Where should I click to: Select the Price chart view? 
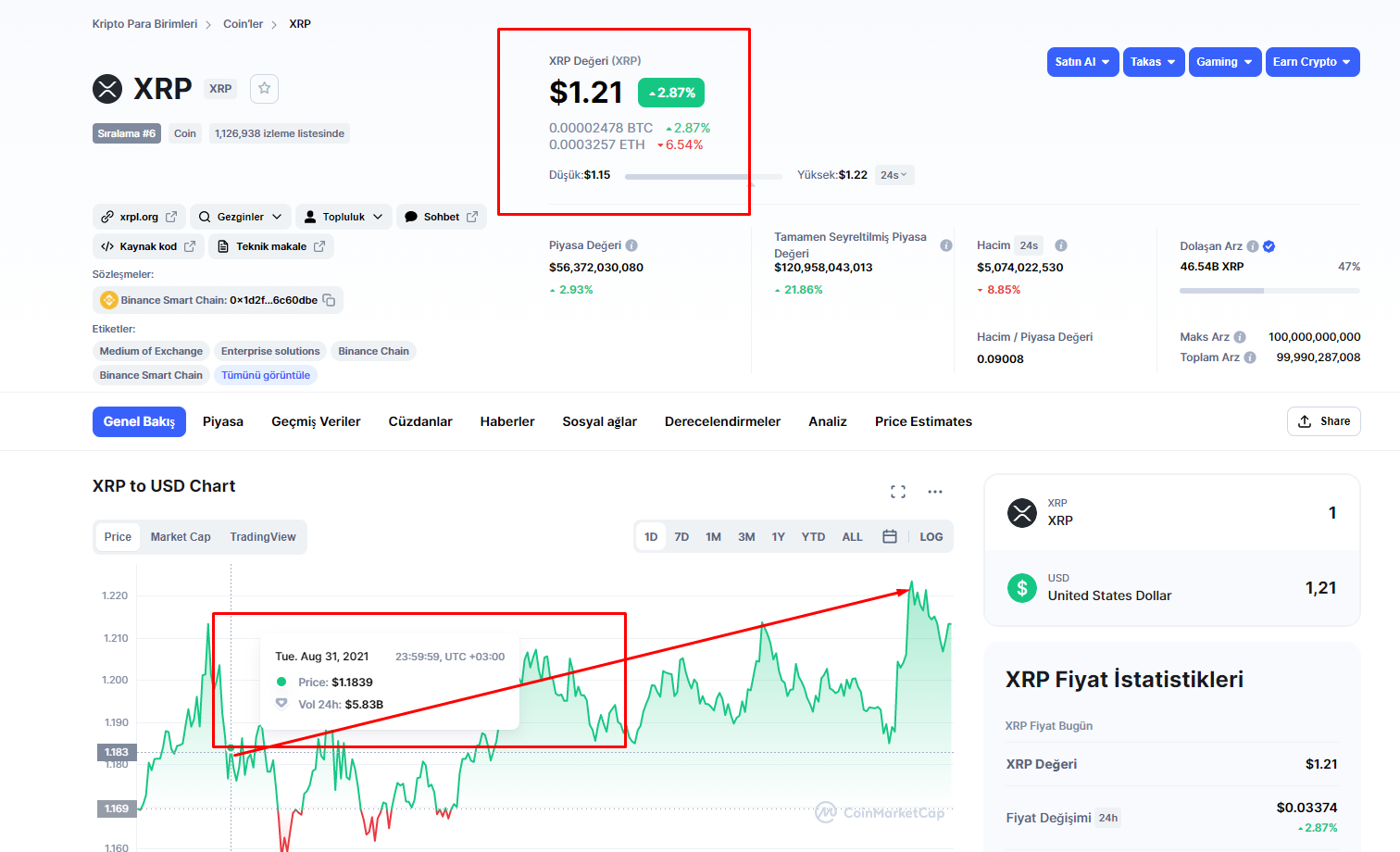coord(118,537)
